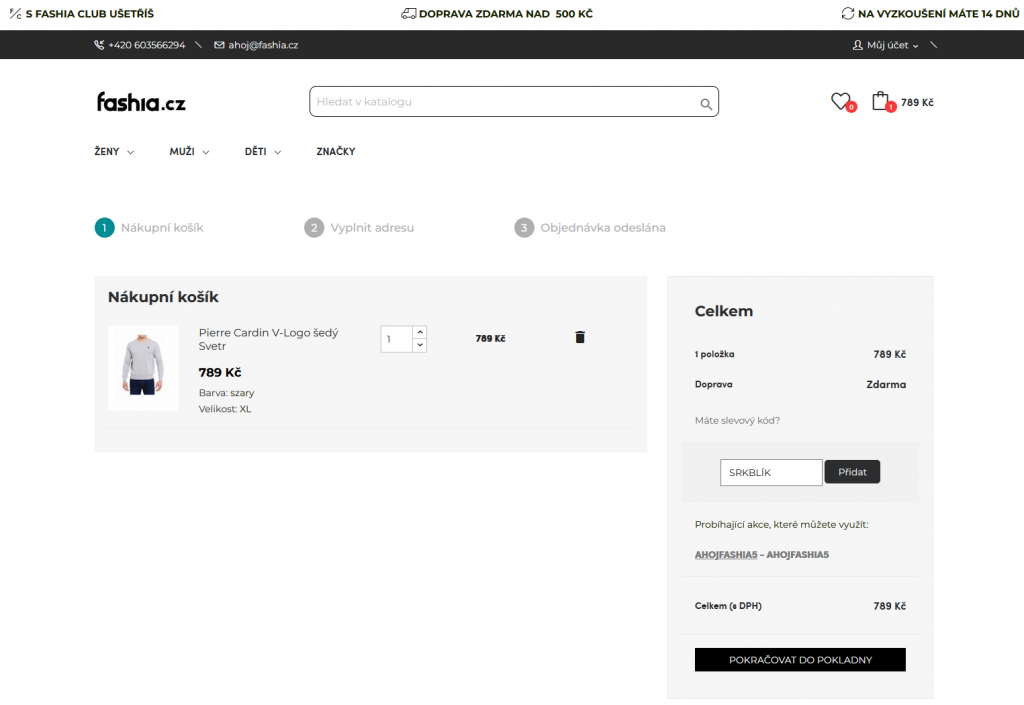Click 'NA VYZKOUŠENÍ MÁTE 14 DNŮ' banner text

[x=938, y=14]
